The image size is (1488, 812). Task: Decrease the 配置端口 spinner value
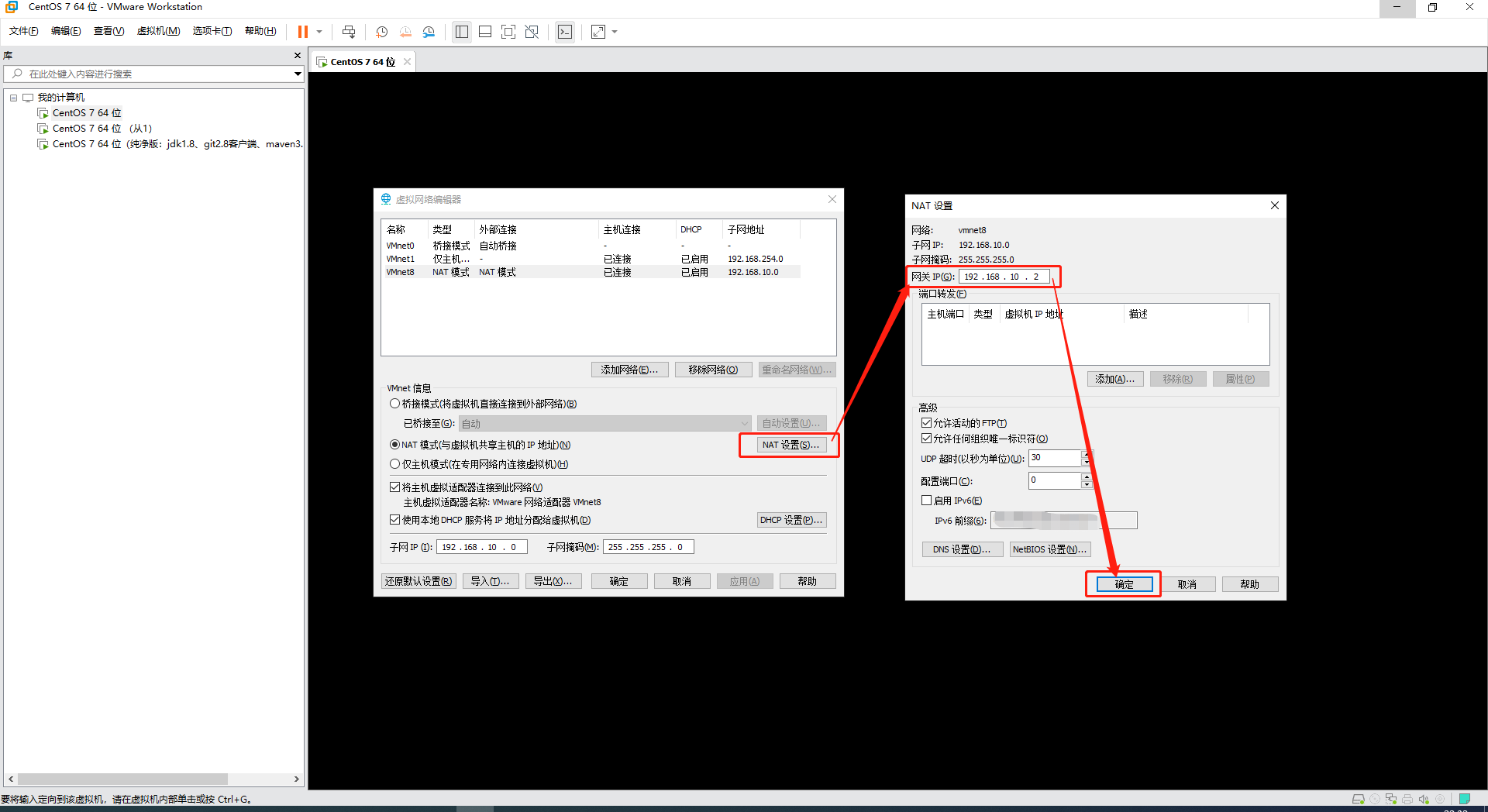1087,485
